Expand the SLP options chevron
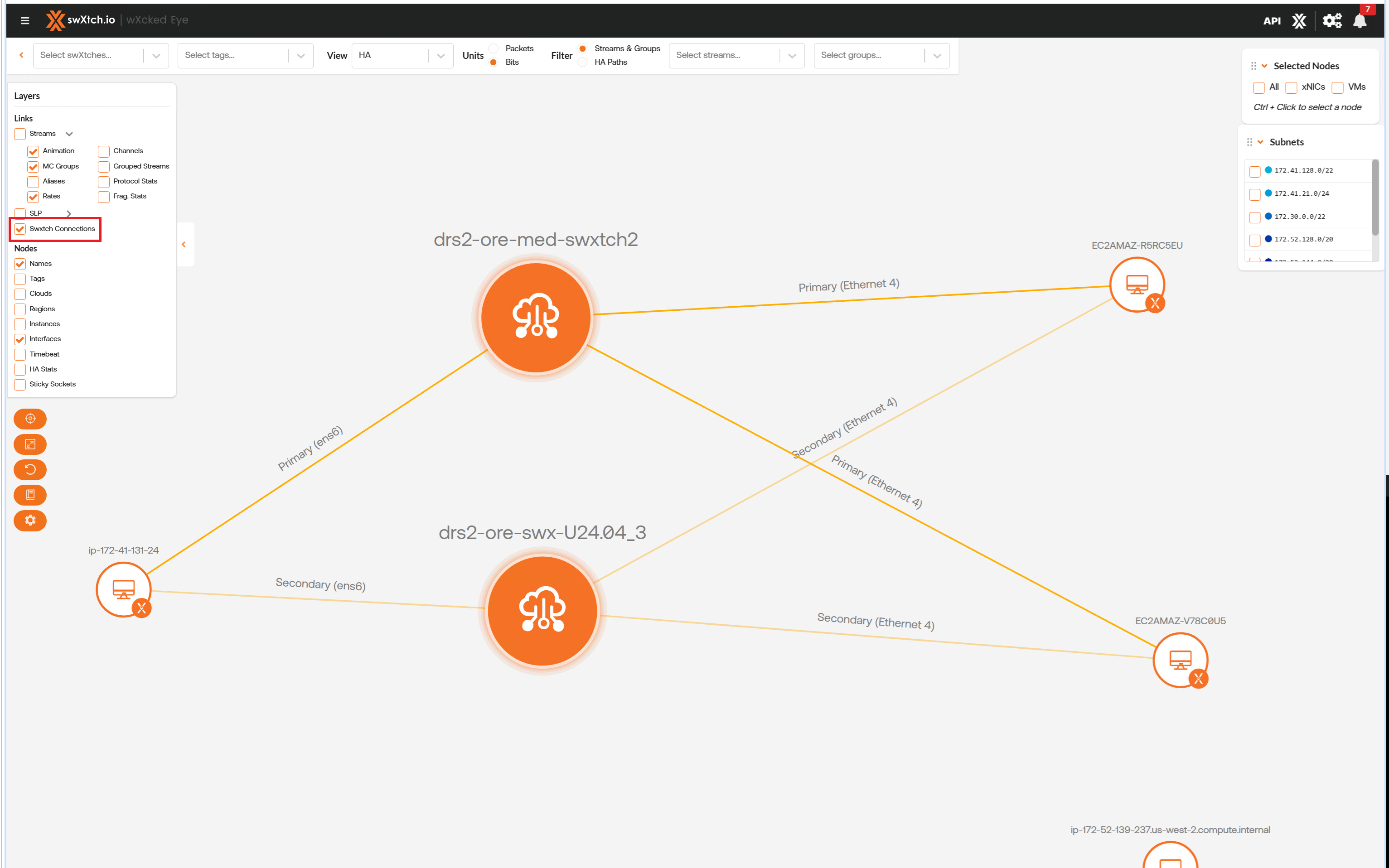 [x=69, y=213]
